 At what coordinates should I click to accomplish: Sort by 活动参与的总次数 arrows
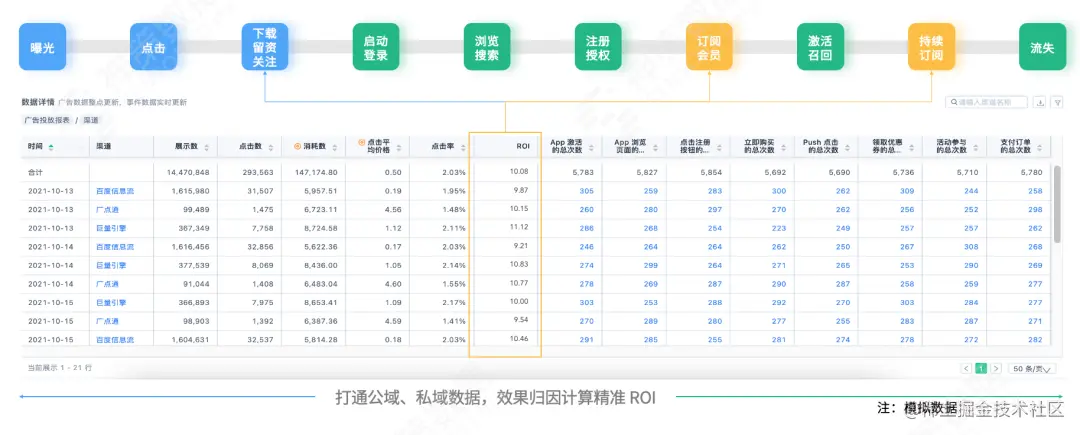coord(975,147)
